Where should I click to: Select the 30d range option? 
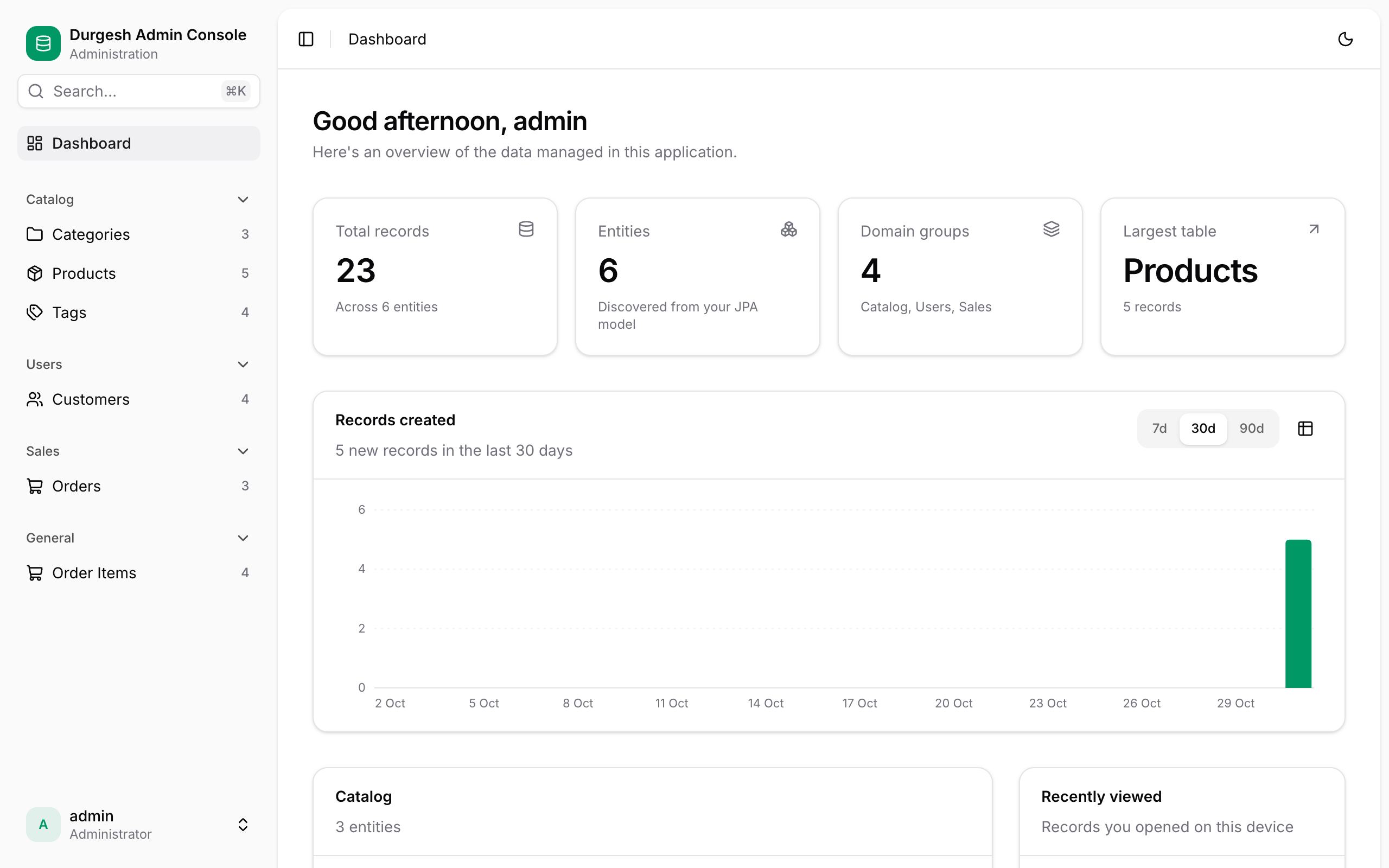tap(1203, 428)
